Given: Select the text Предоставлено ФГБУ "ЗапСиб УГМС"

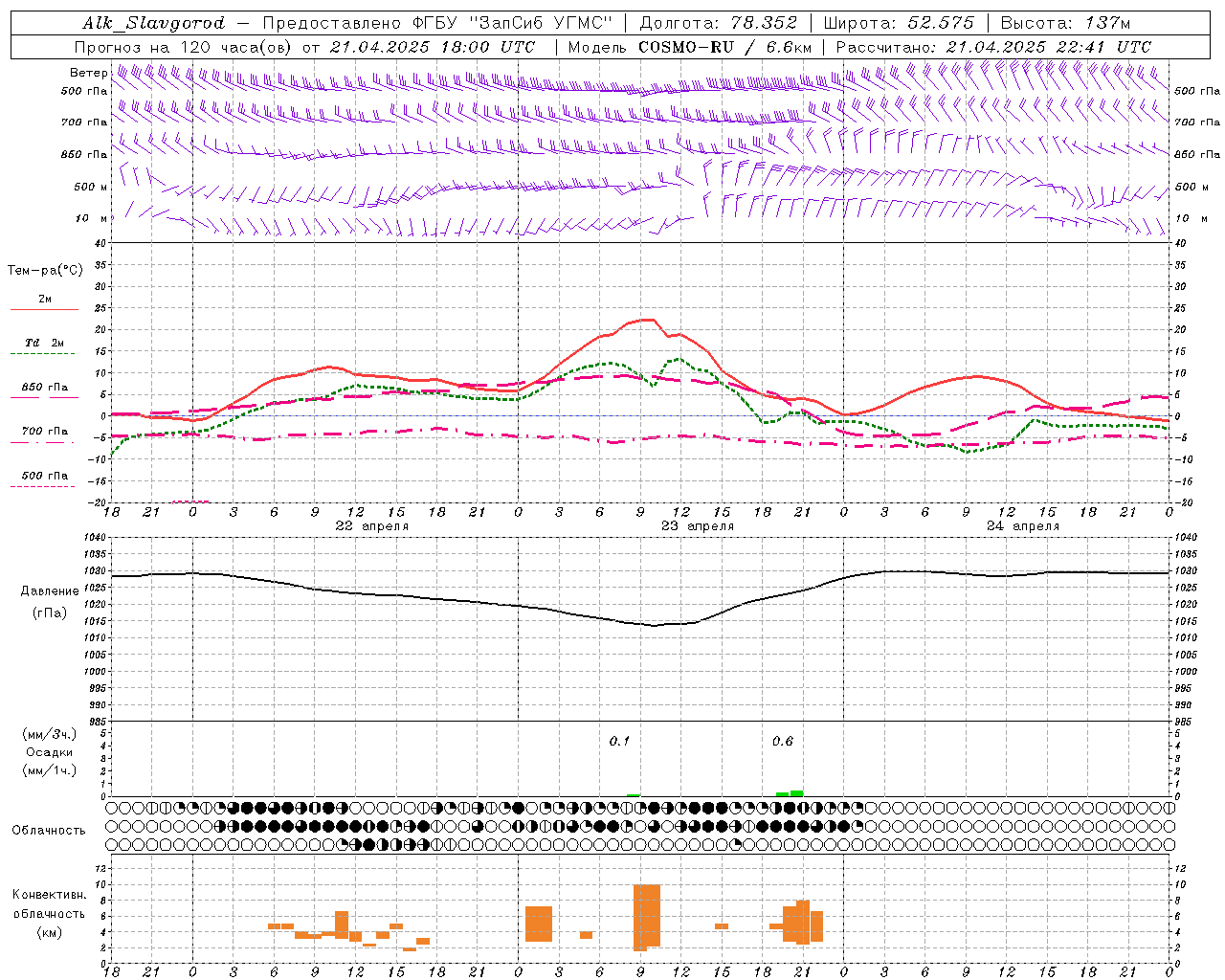Looking at the screenshot, I should pyautogui.click(x=436, y=23).
